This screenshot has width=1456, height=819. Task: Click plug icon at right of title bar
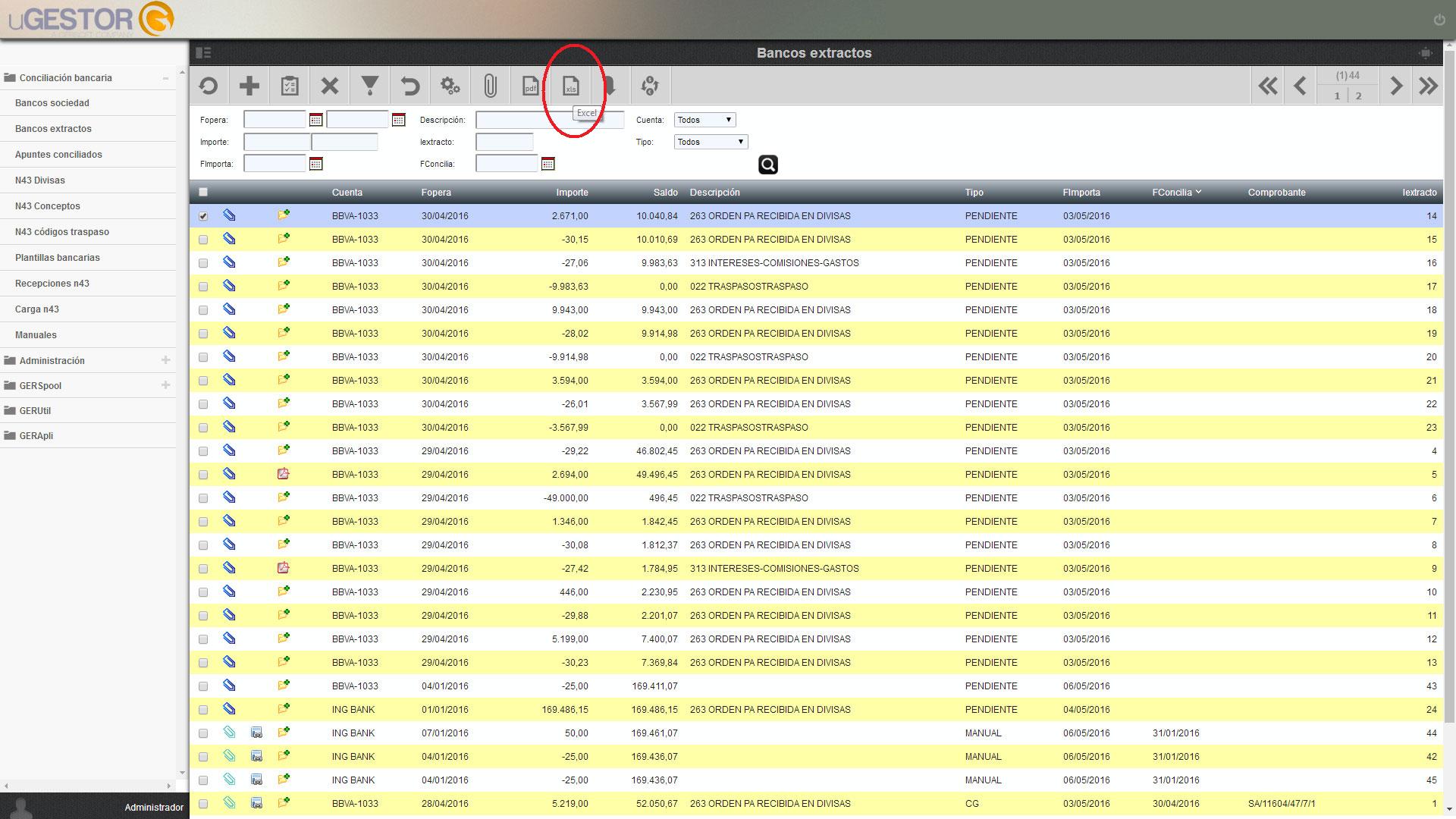click(x=1426, y=52)
